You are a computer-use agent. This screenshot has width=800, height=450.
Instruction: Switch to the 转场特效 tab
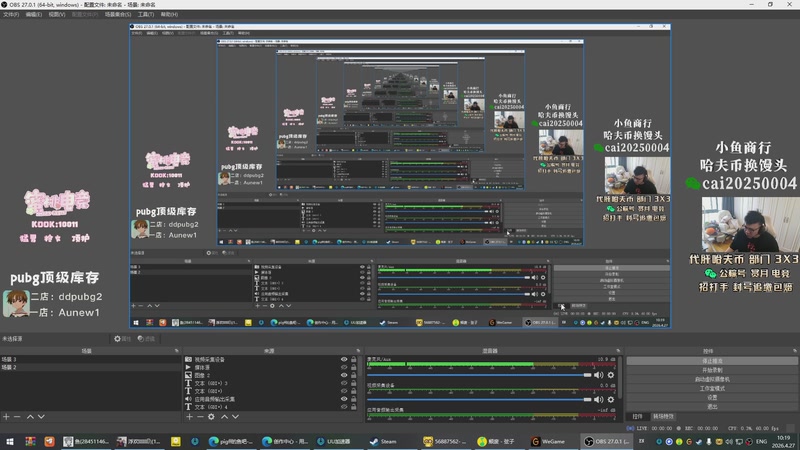tap(663, 417)
